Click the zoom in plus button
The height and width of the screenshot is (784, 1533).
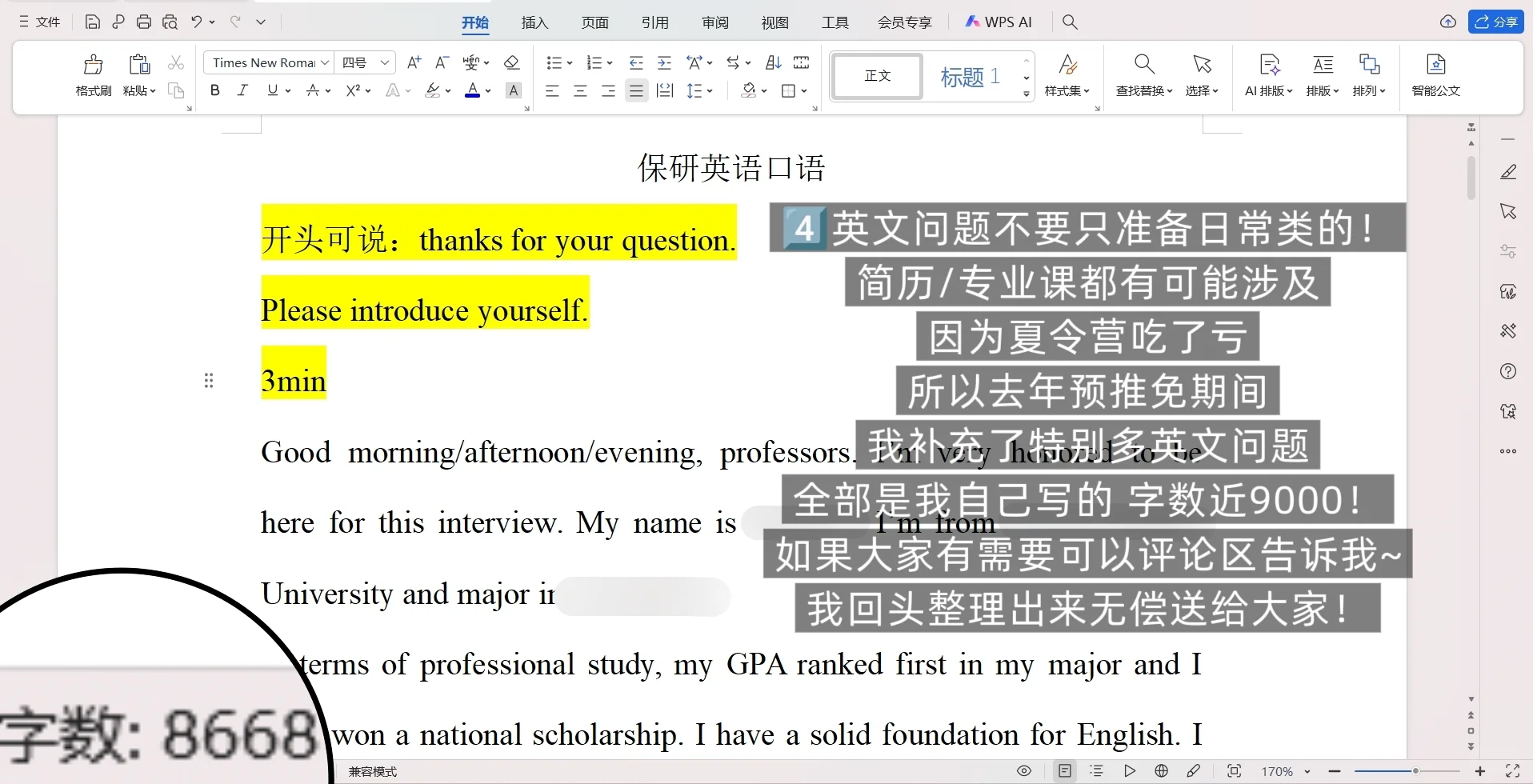click(x=1480, y=771)
